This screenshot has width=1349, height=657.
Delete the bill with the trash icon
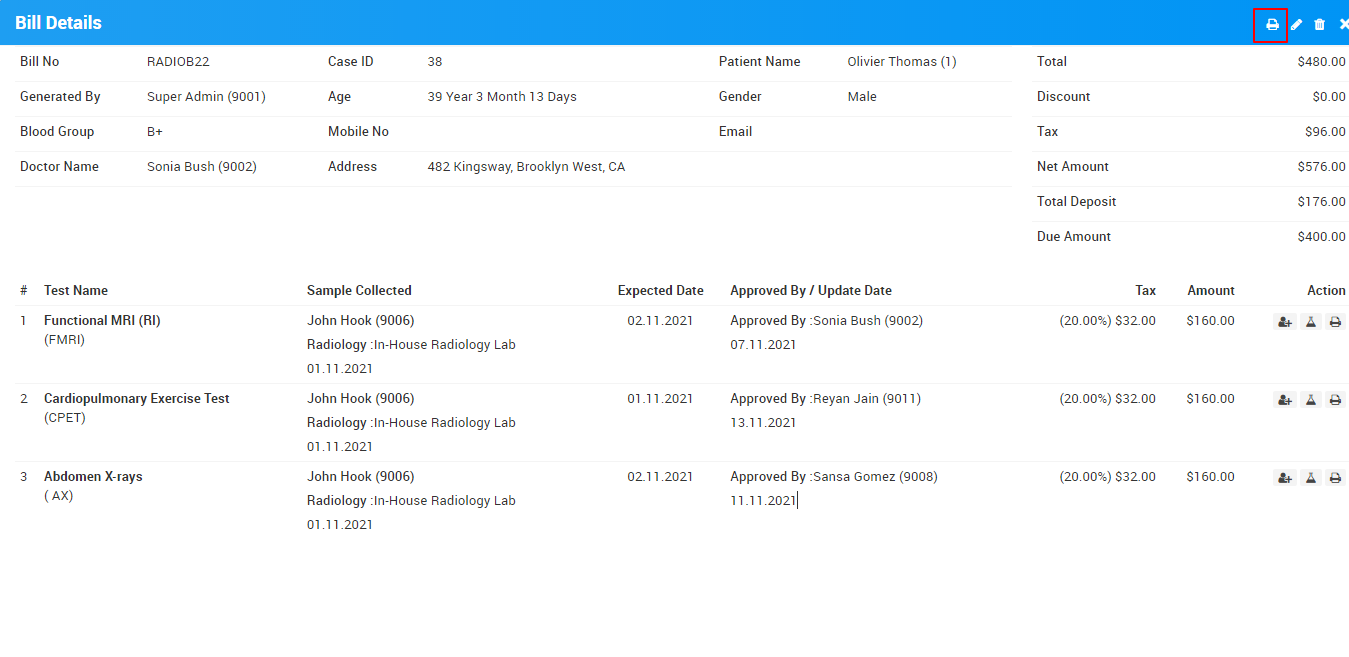point(1319,24)
